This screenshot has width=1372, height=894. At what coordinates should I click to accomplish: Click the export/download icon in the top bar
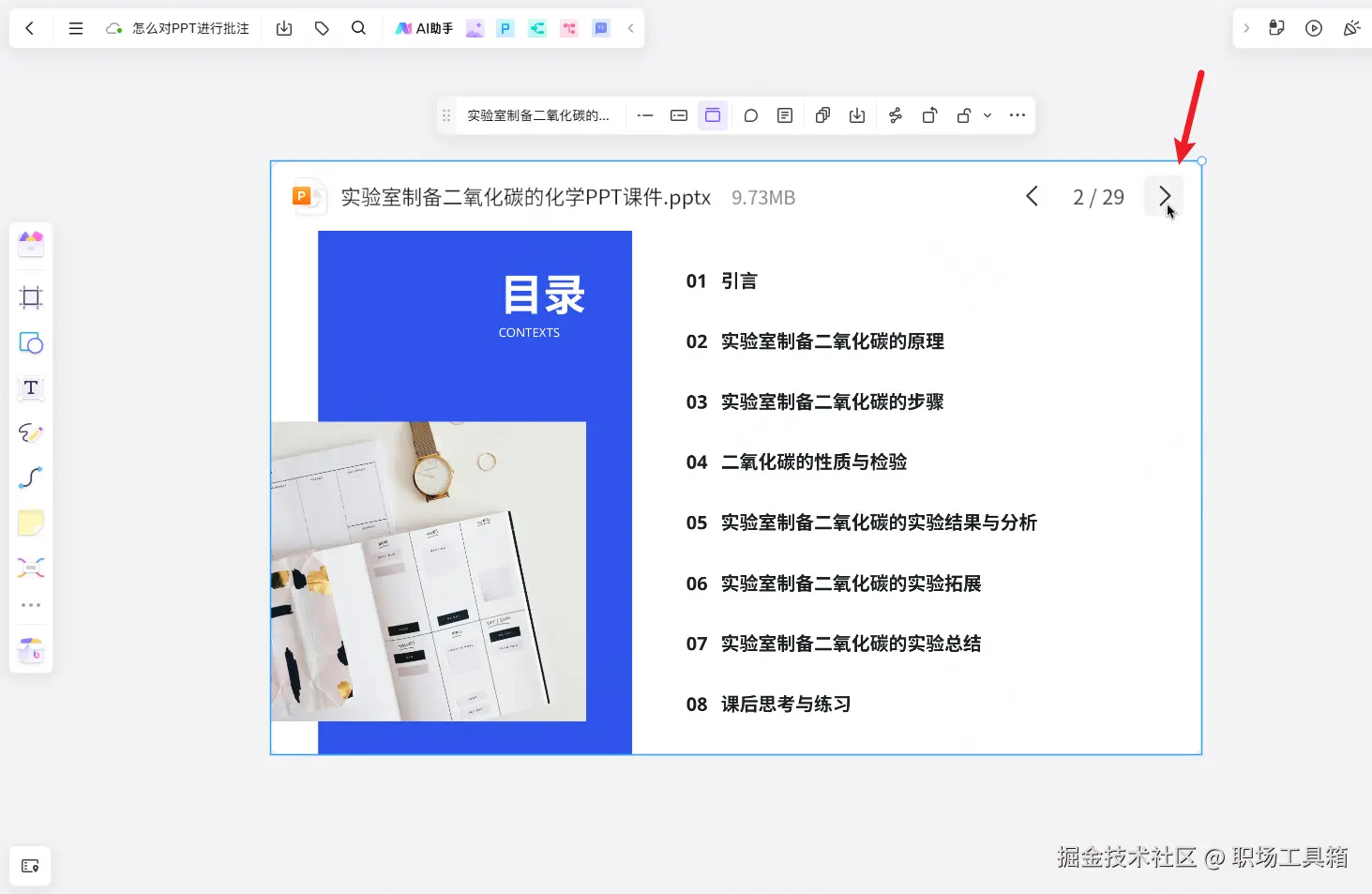(x=284, y=28)
